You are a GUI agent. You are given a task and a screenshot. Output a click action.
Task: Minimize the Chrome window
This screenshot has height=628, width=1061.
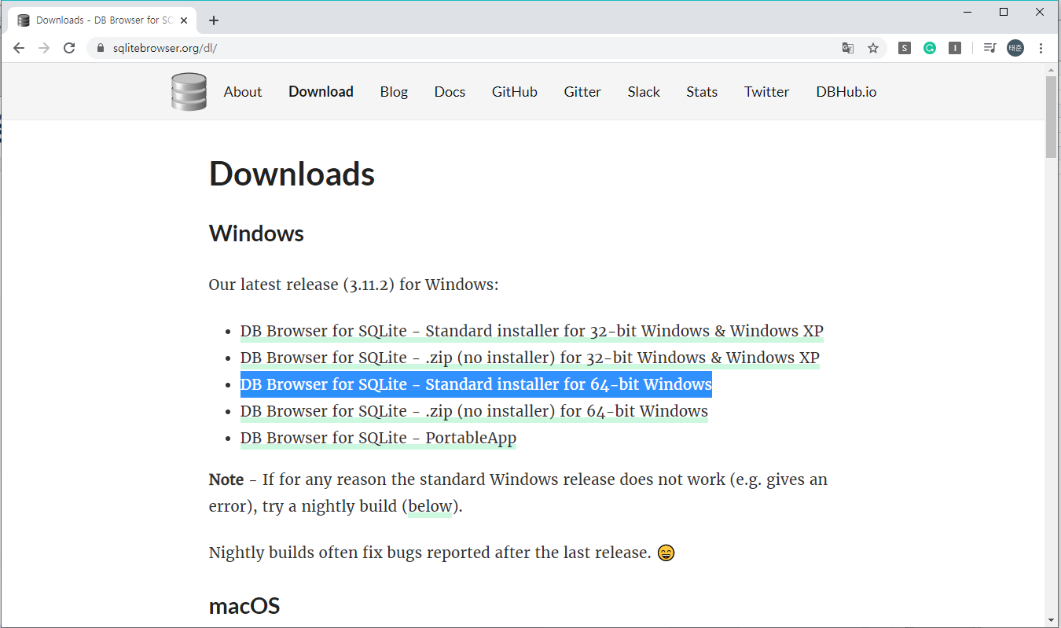968,12
